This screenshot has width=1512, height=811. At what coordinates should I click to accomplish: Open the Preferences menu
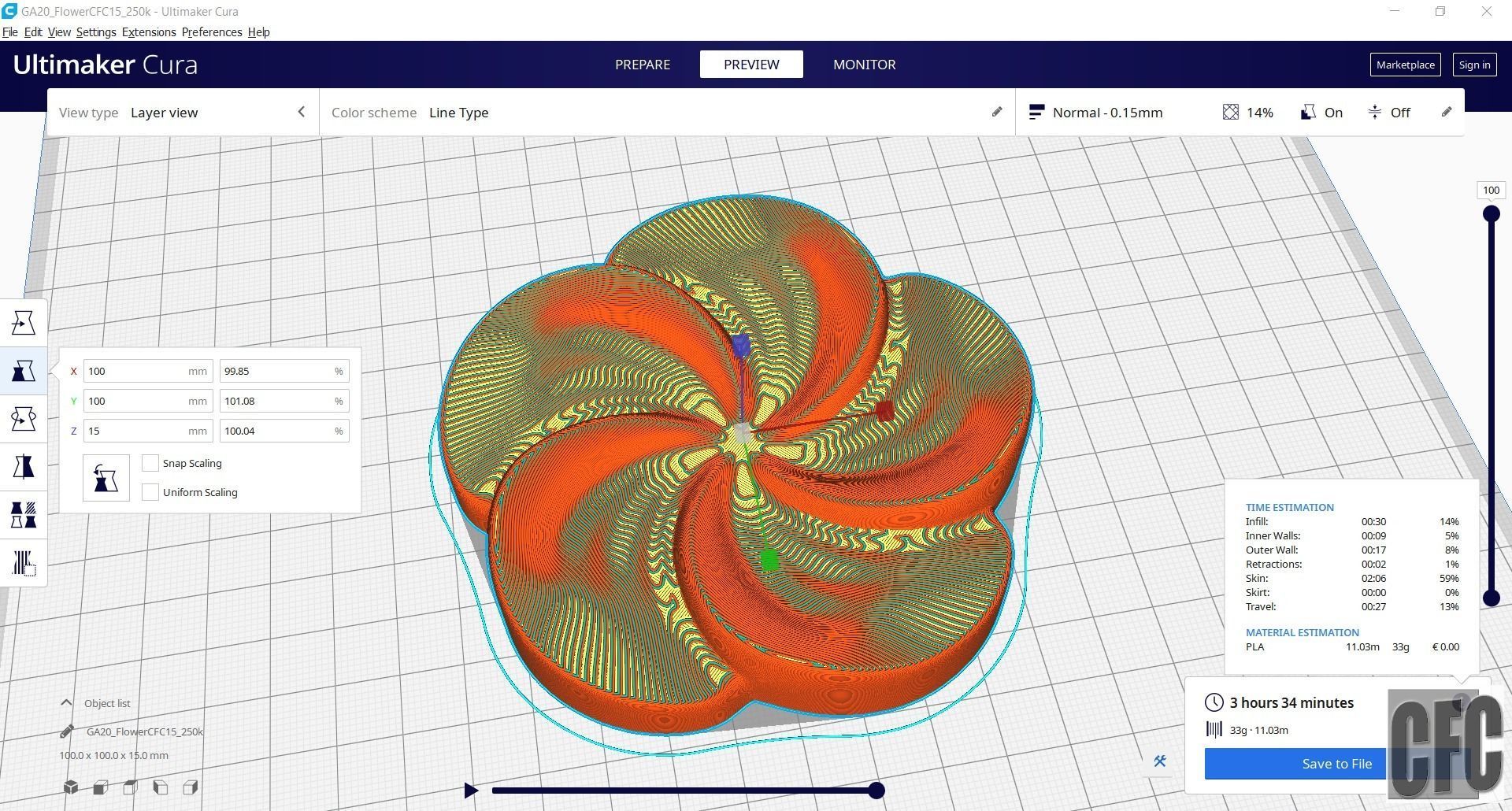[x=212, y=32]
